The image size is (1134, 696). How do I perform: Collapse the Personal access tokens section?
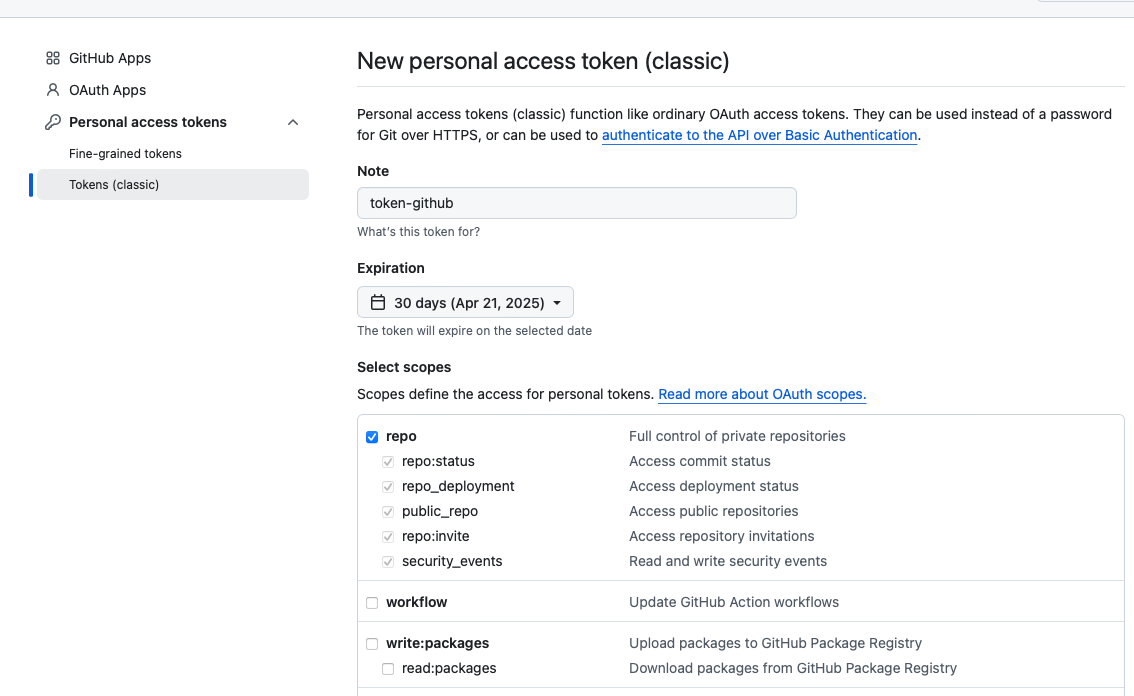[293, 122]
